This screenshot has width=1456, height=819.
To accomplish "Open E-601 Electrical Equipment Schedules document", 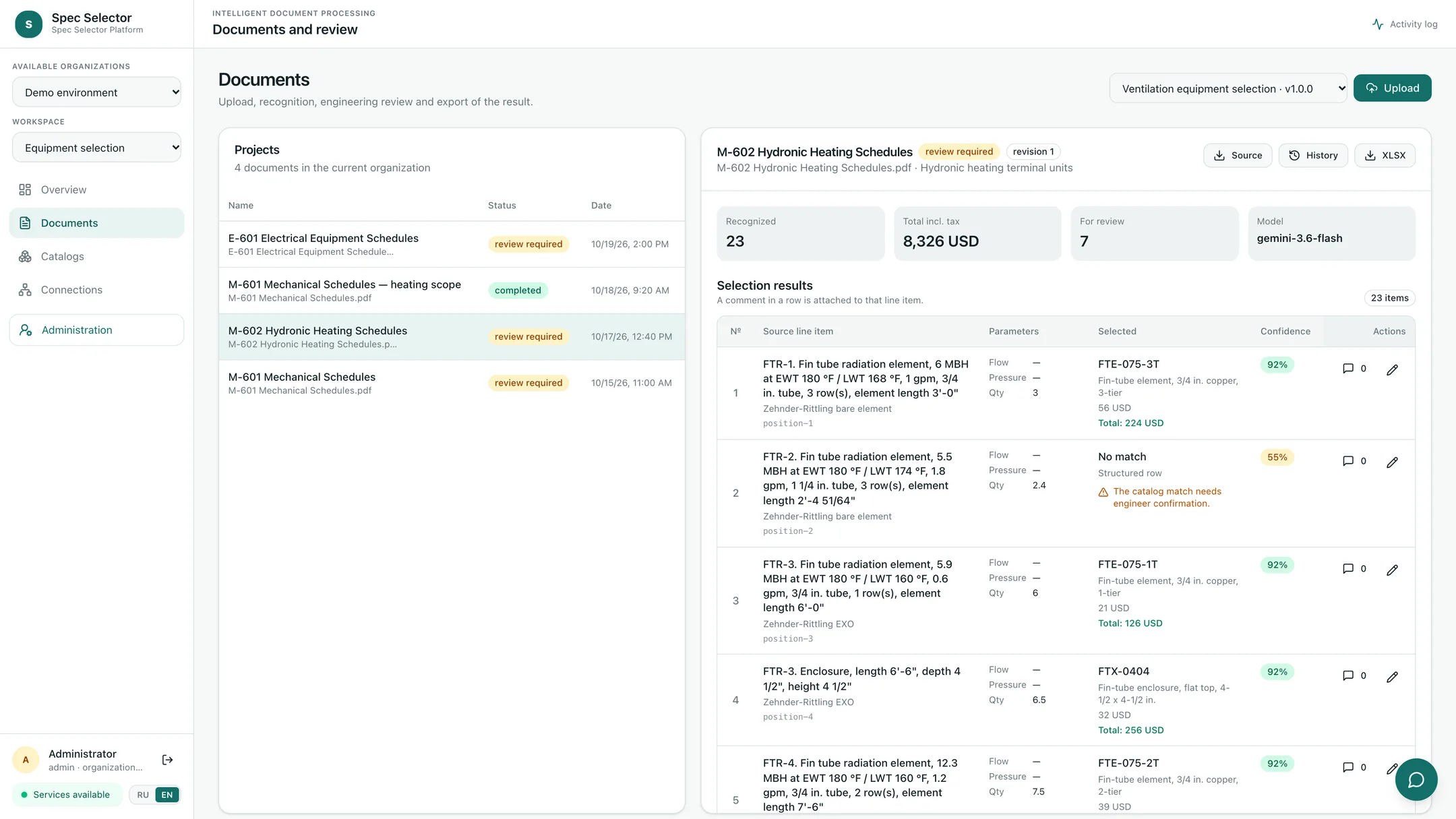I will [452, 244].
